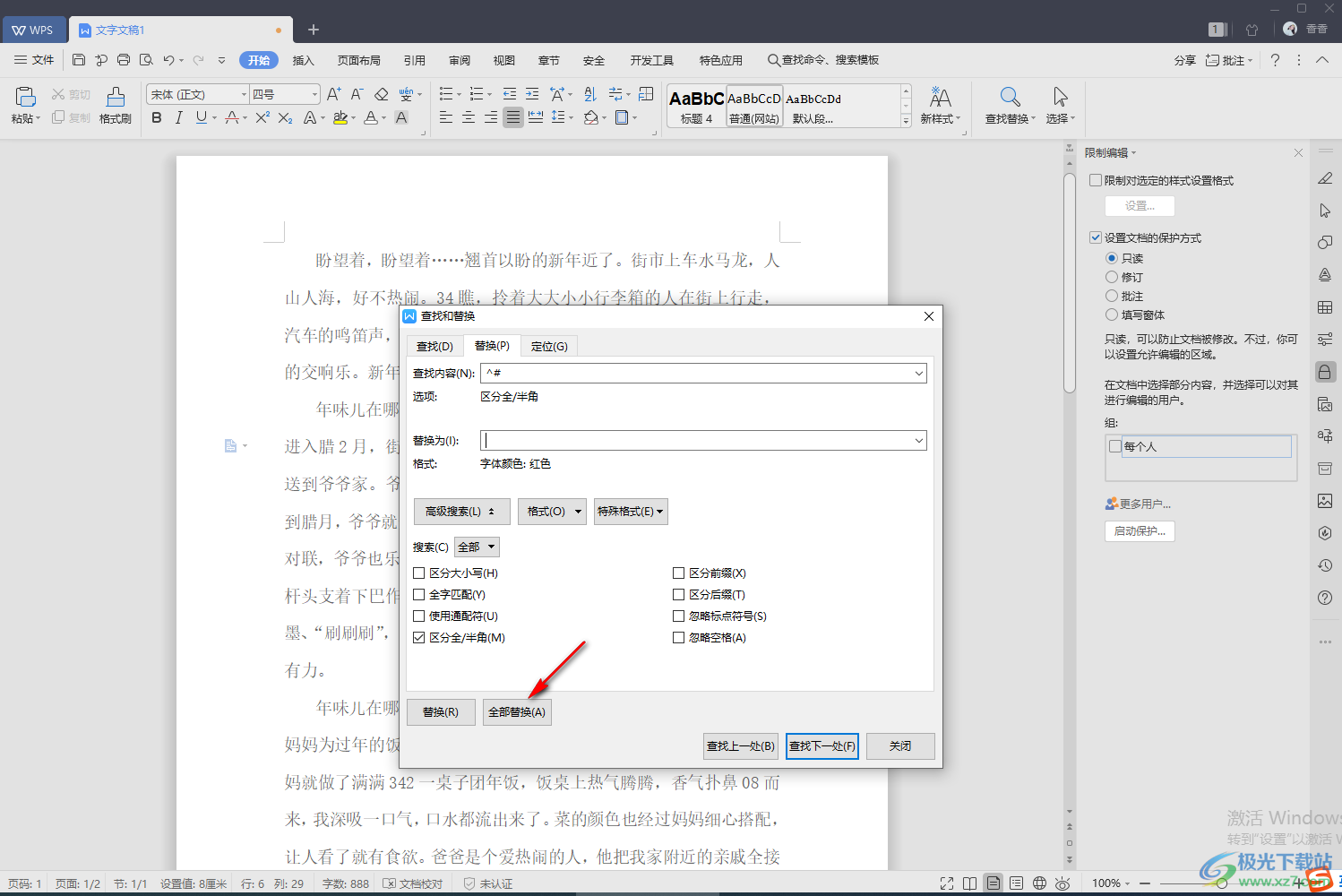Toggle Italic formatting
The image size is (1342, 896).
(179, 117)
